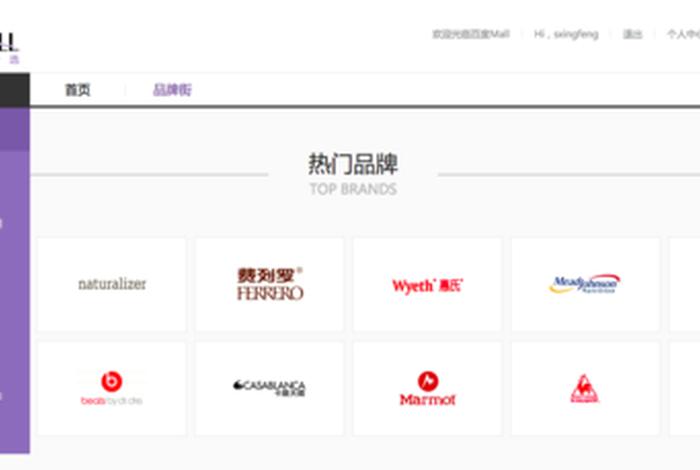700x470 pixels.
Task: Click the Hi, sxingfeng account link
Action: click(x=566, y=34)
